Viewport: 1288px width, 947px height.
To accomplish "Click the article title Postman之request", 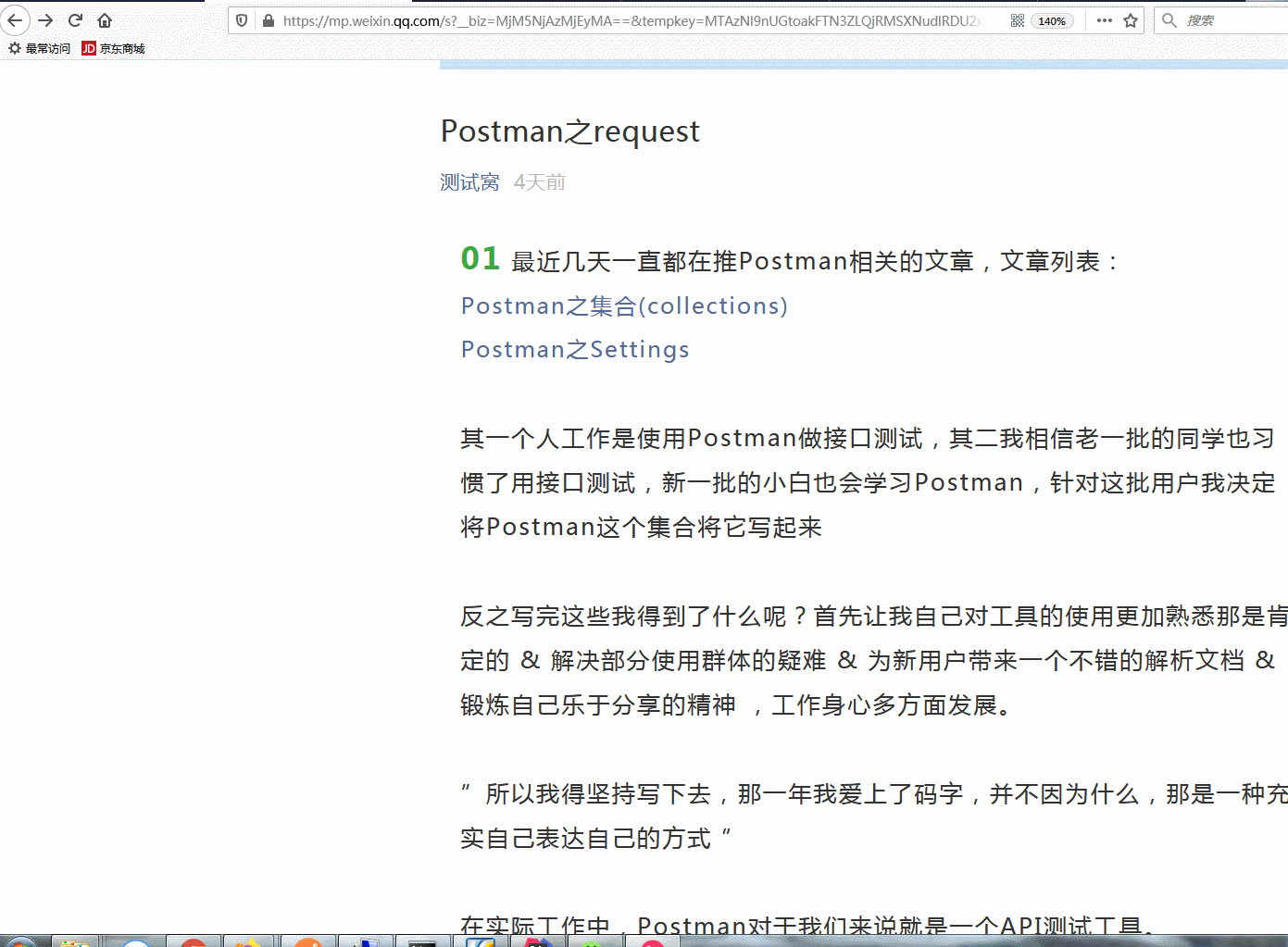I will click(x=570, y=131).
